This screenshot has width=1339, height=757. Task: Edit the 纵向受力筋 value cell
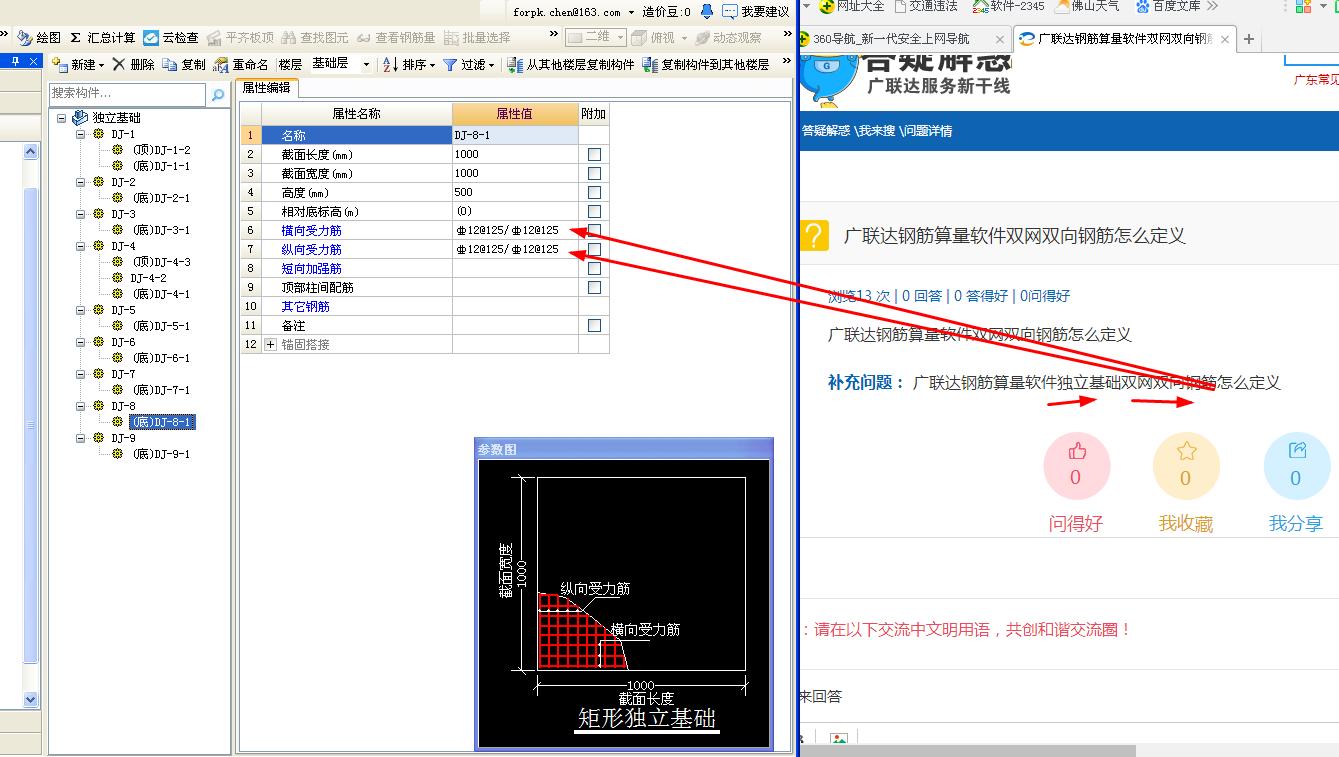[515, 249]
